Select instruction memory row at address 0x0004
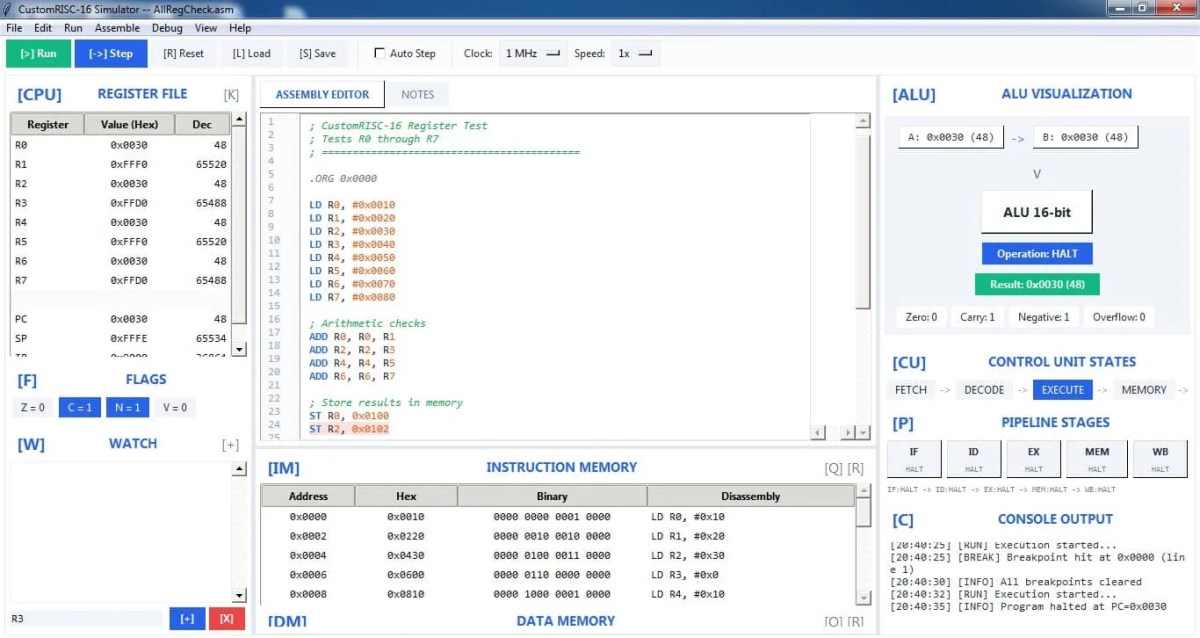Viewport: 1200px width, 638px height. [558, 556]
